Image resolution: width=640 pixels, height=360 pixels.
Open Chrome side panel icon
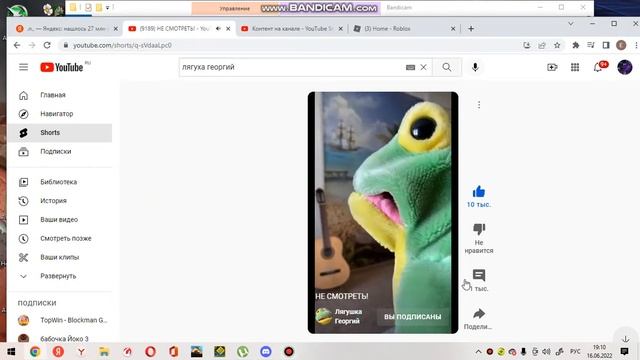tap(606, 45)
